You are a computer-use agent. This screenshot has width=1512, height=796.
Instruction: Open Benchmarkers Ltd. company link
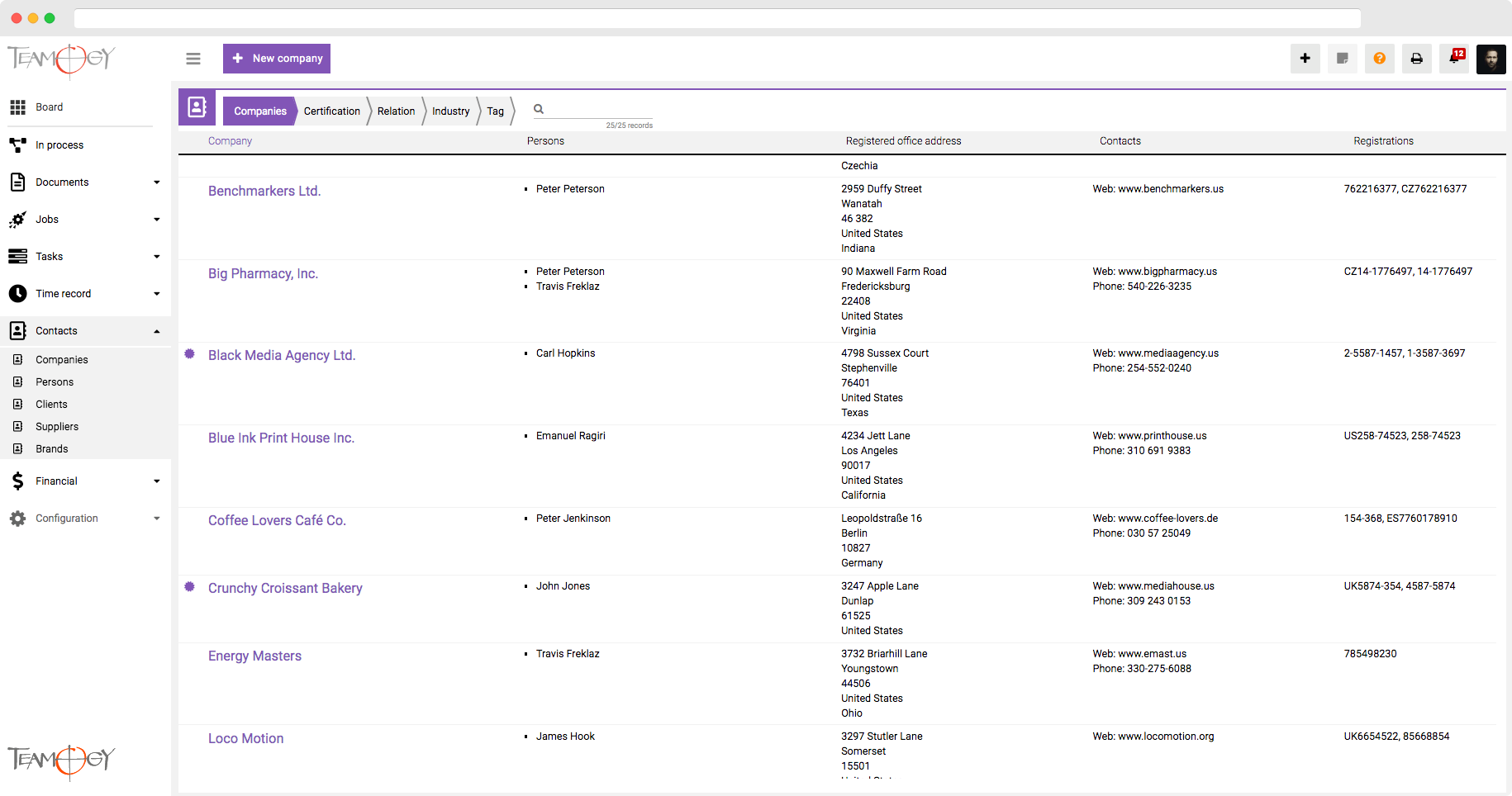264,191
